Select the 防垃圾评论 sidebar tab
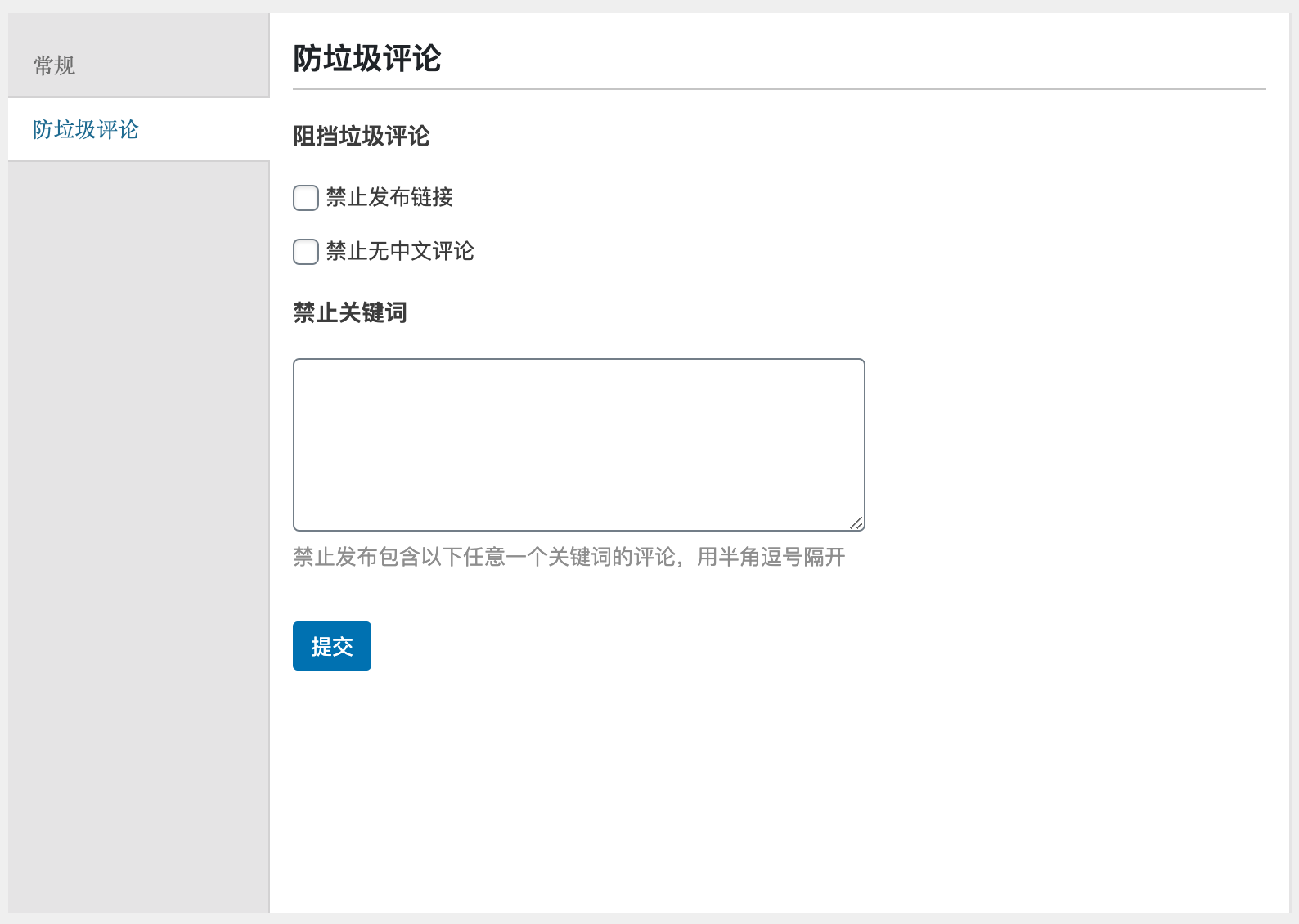 [138, 129]
